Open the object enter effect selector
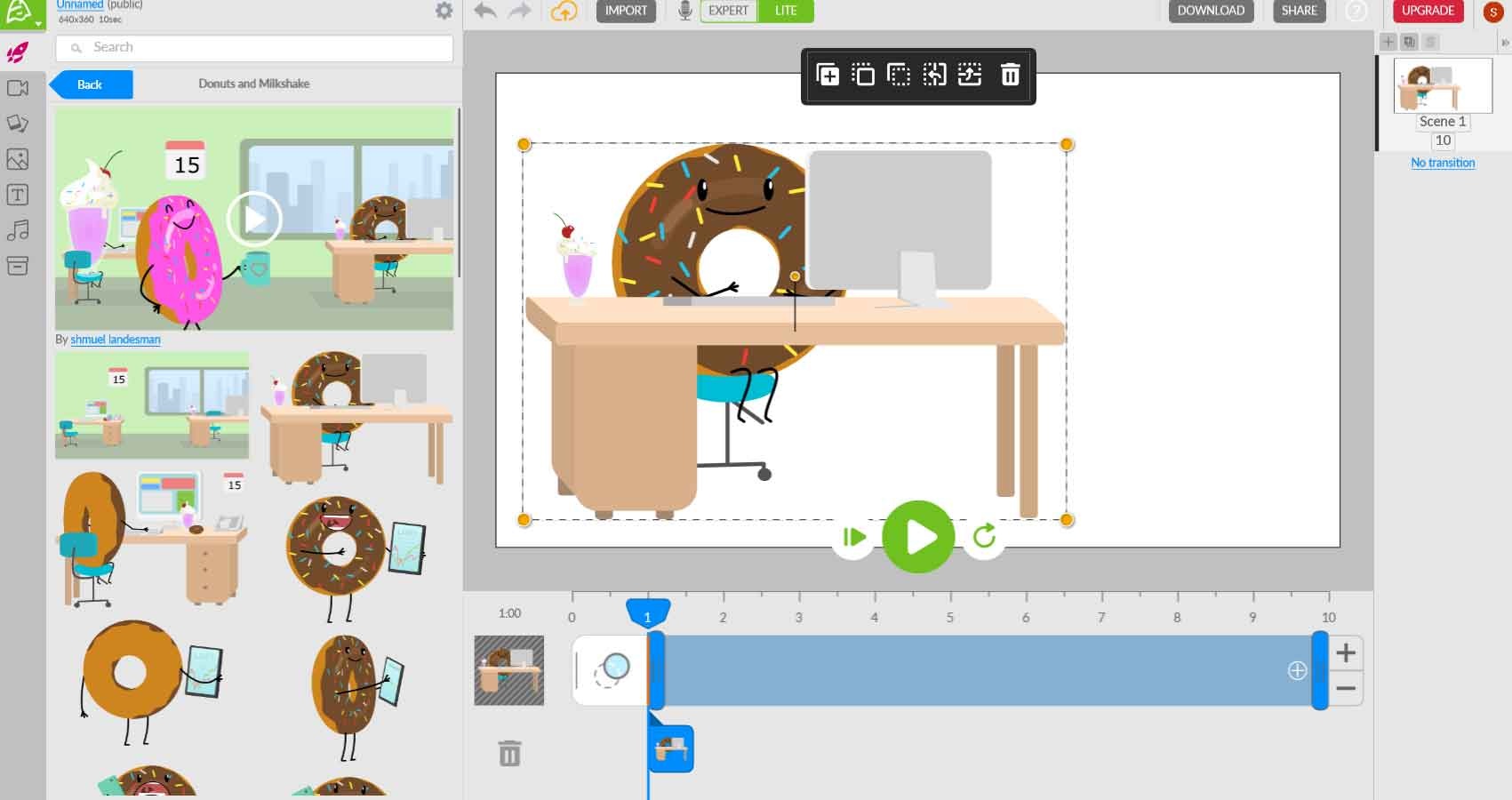The height and width of the screenshot is (800, 1512). tap(610, 670)
